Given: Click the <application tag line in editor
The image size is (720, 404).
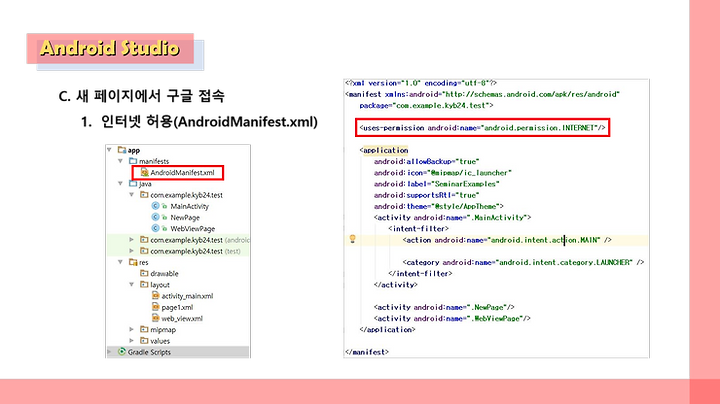Looking at the screenshot, I should click(x=384, y=150).
